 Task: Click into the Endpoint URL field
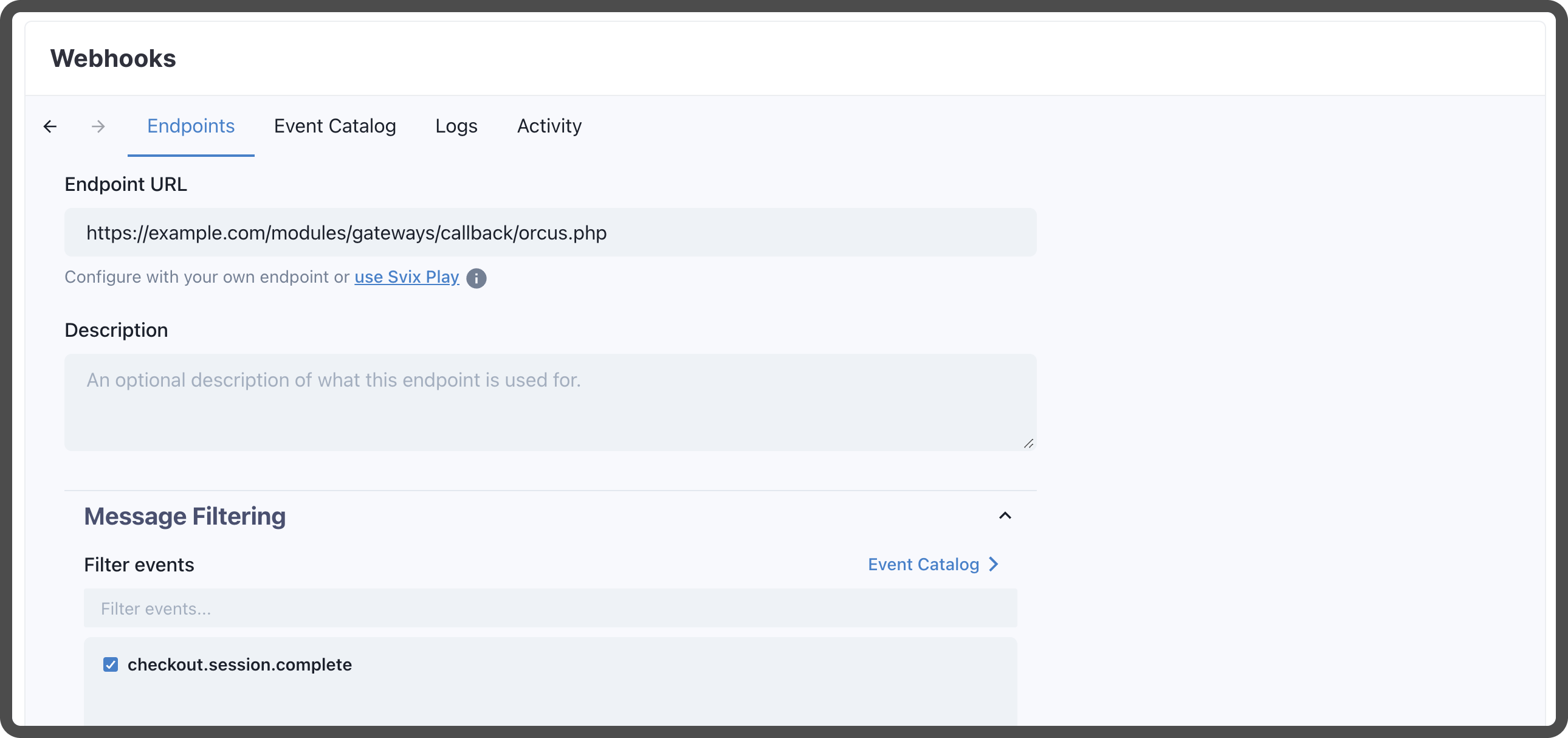549,233
